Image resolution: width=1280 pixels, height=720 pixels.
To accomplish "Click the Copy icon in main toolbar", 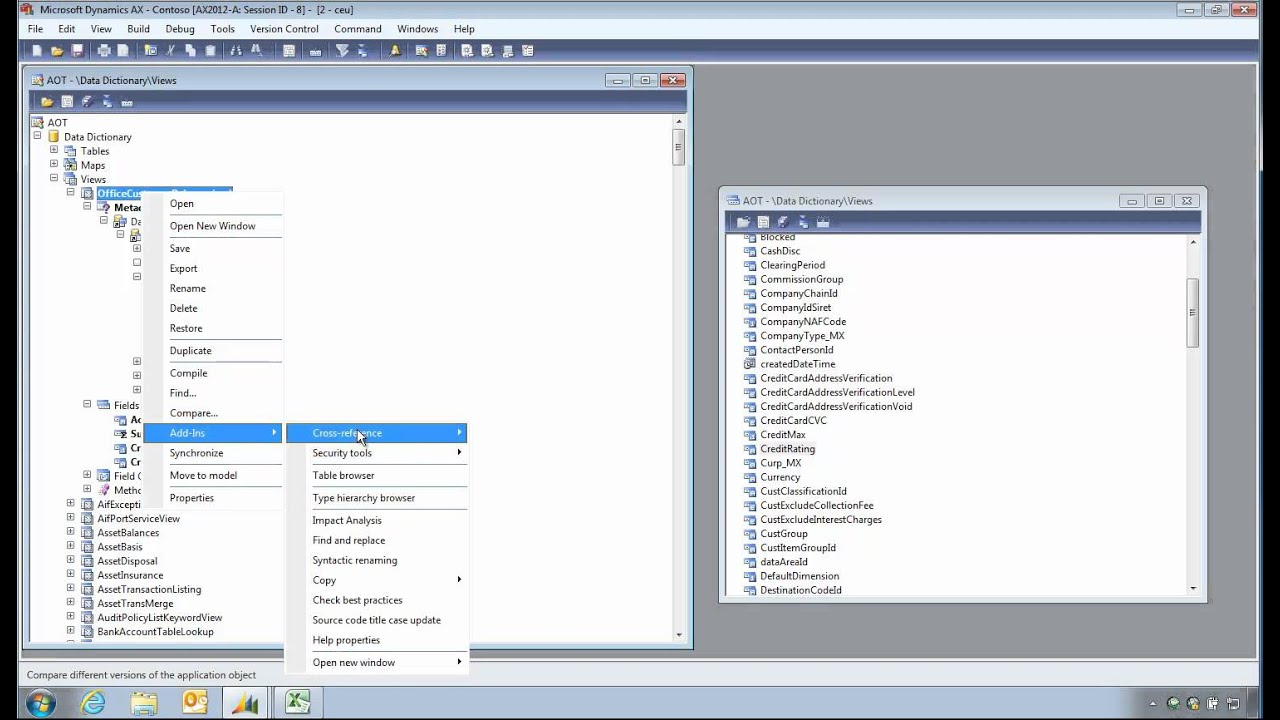I will (190, 51).
